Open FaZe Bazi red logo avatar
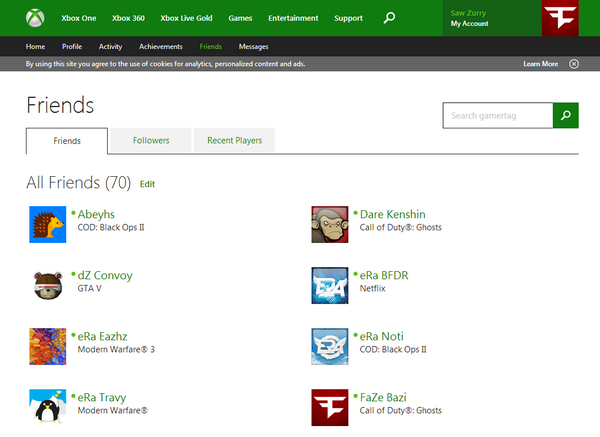Screen dimensions: 600x437 pos(329,408)
